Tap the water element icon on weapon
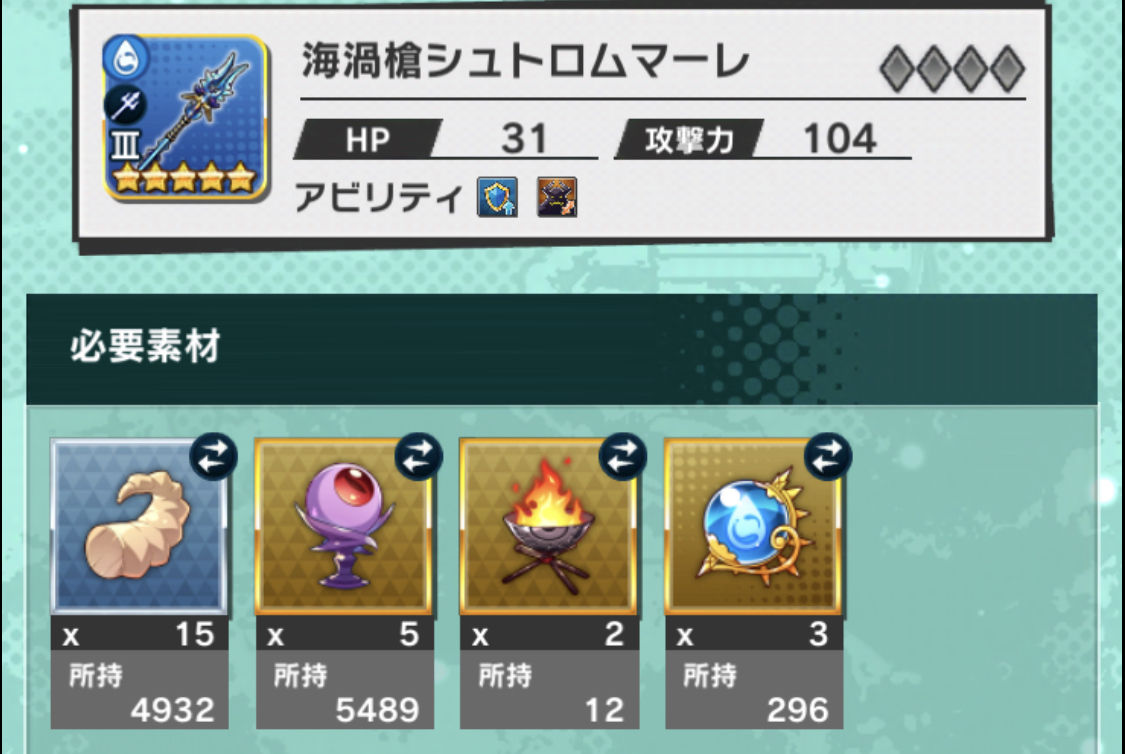 click(126, 57)
